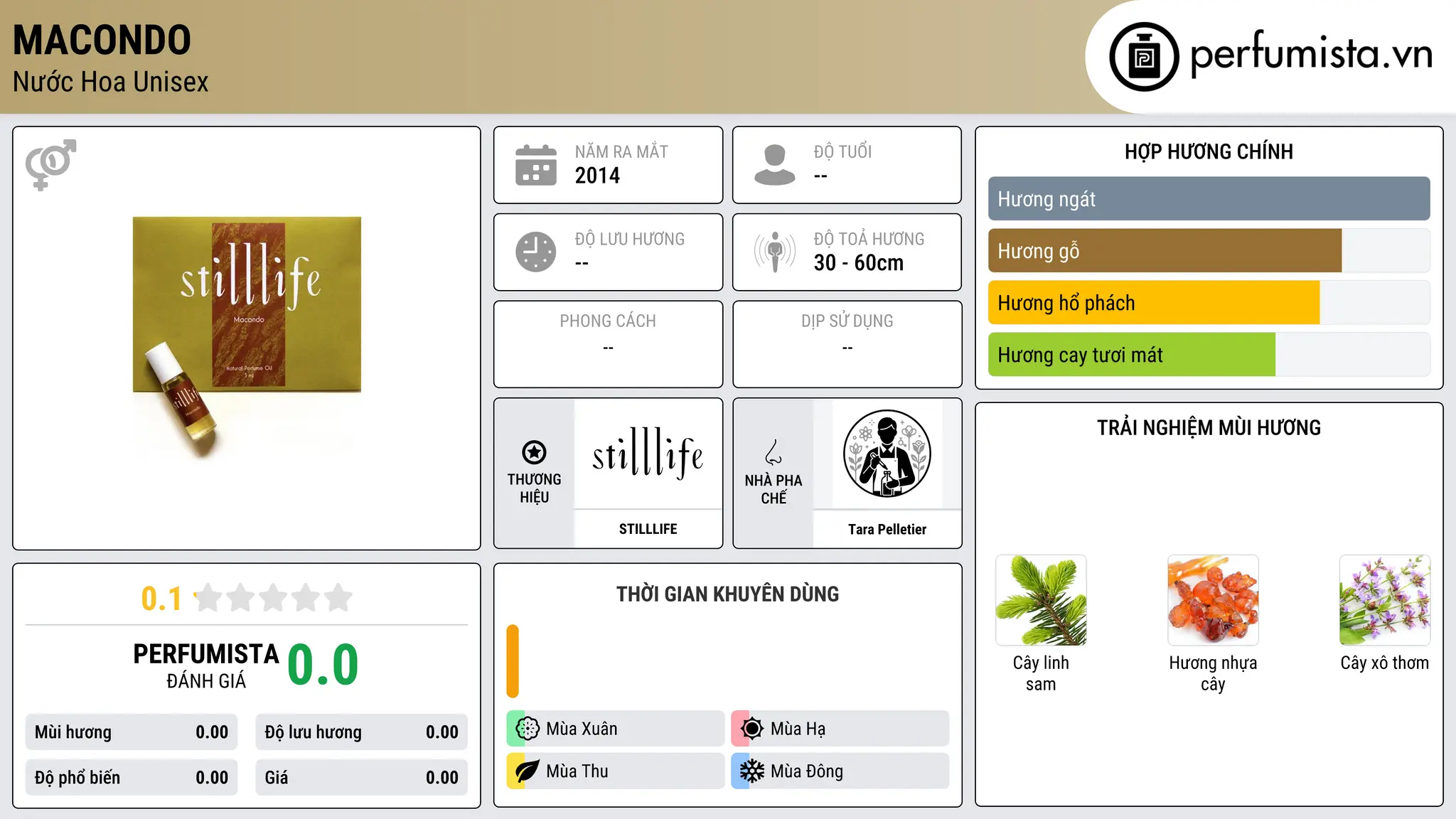The height and width of the screenshot is (819, 1456).
Task: Click the TRẢI NGHIỆM MÙI HƯƠNG heading
Action: pos(1209,427)
